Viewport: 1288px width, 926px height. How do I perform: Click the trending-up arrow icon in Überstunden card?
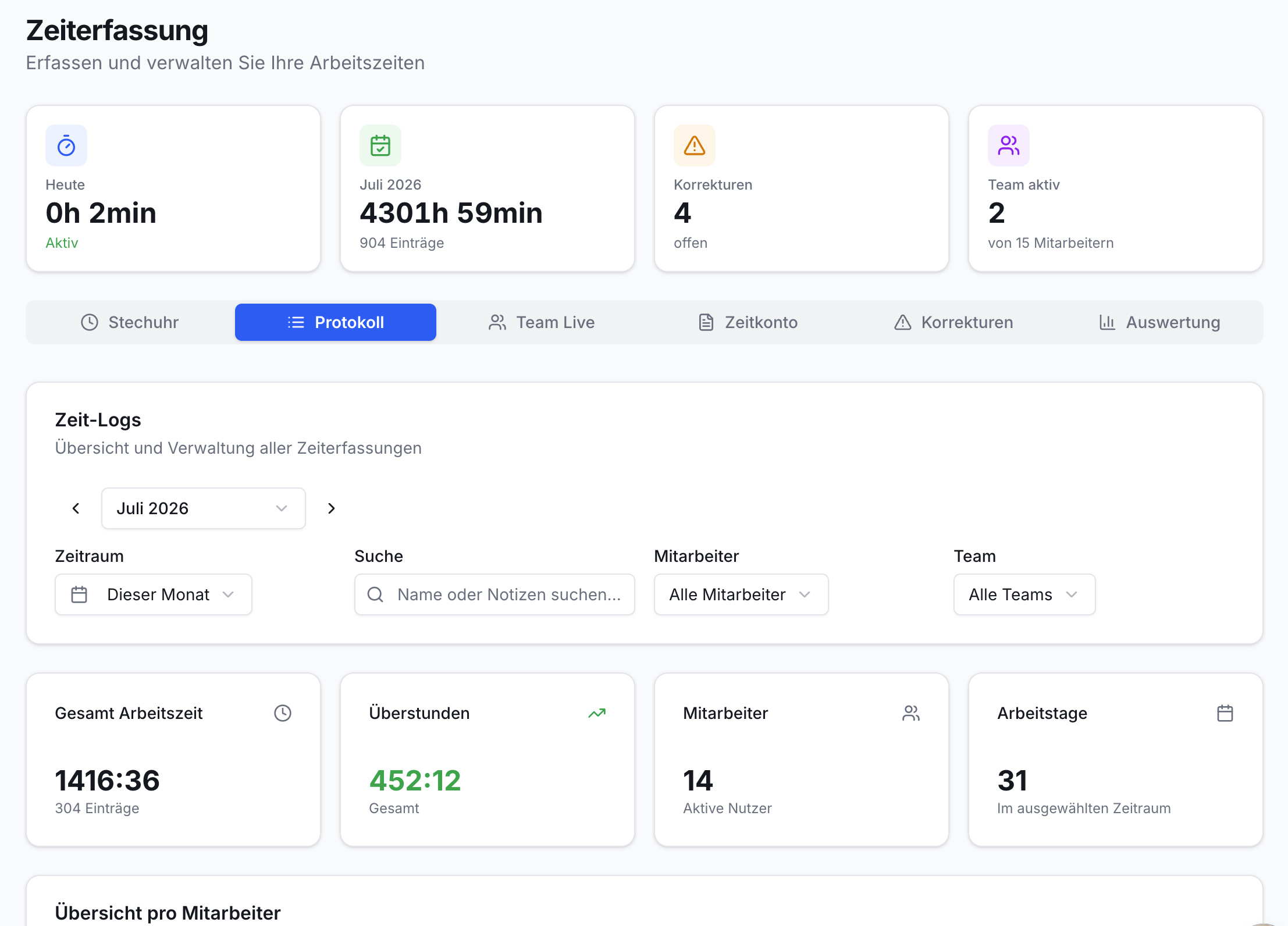coord(597,713)
